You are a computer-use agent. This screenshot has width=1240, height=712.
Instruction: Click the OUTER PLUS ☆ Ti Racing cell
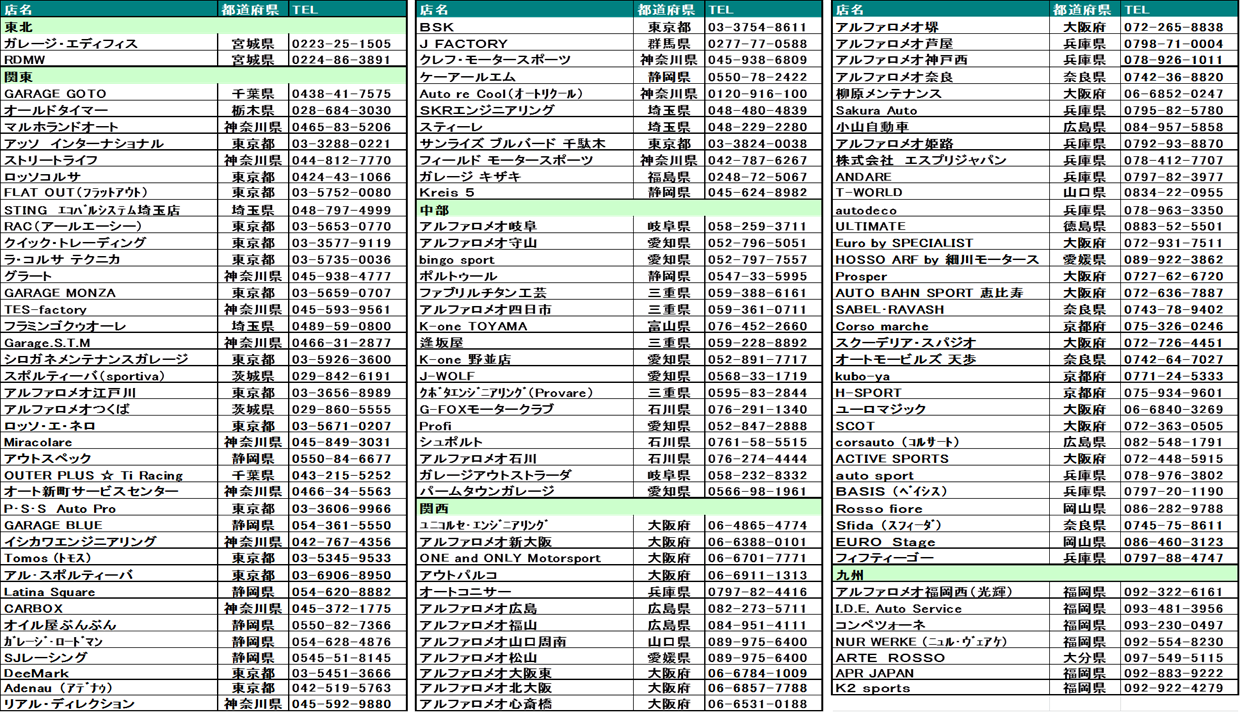tap(109, 476)
